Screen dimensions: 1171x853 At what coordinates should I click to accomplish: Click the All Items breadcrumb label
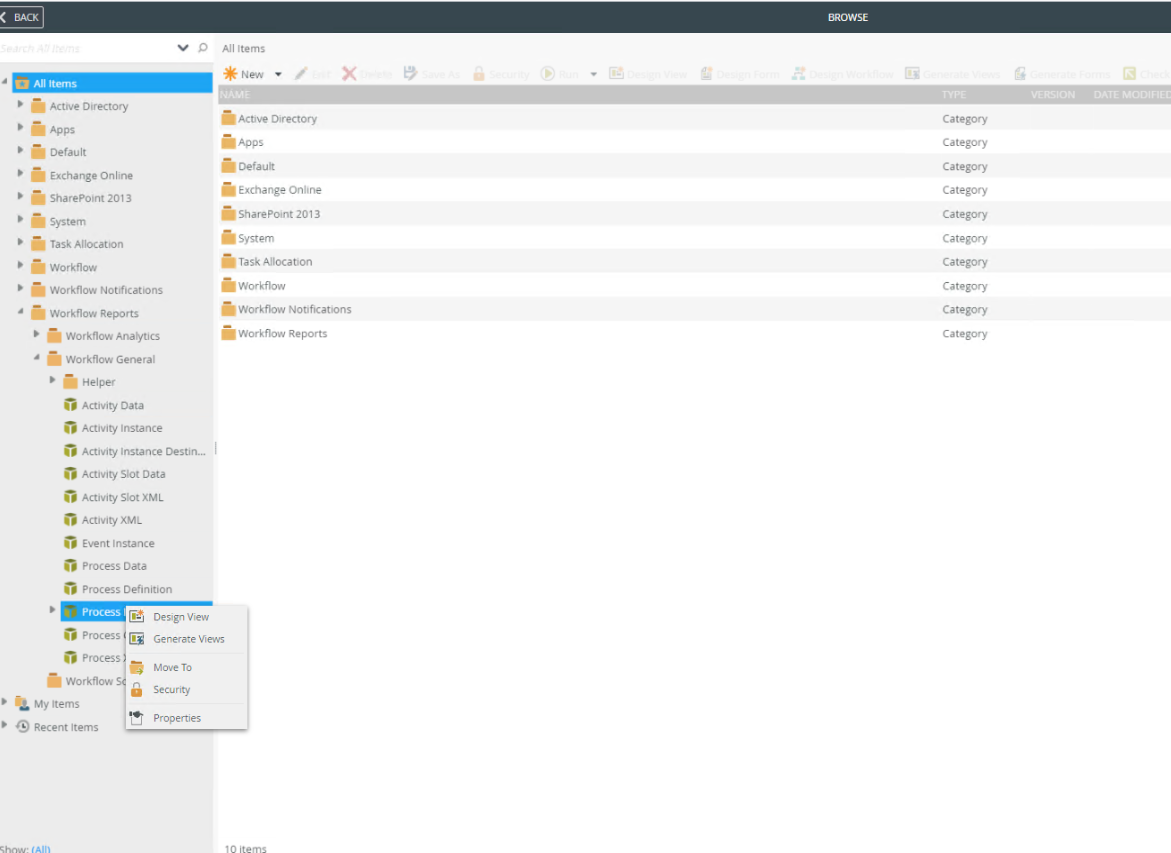(x=243, y=49)
